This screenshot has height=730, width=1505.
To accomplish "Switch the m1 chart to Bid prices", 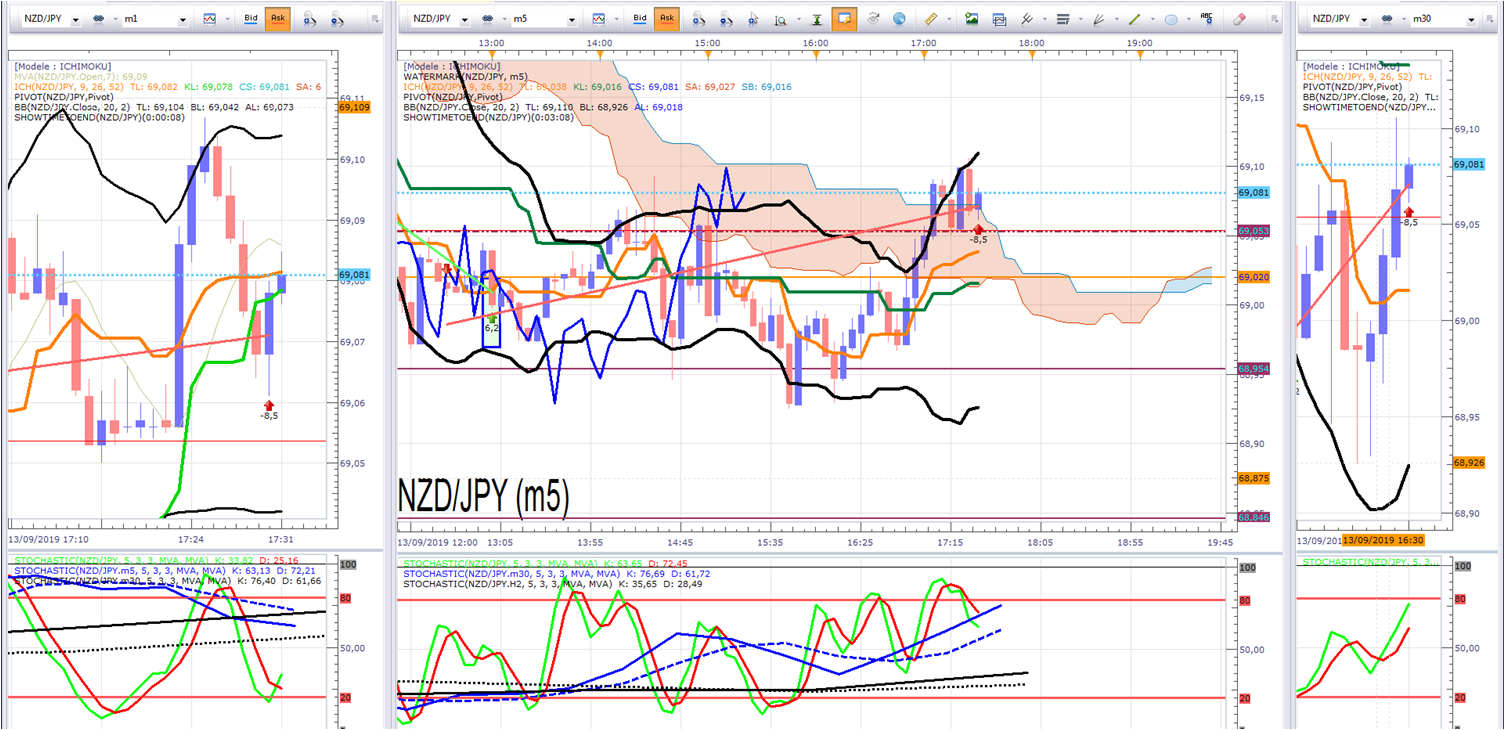I will [250, 19].
